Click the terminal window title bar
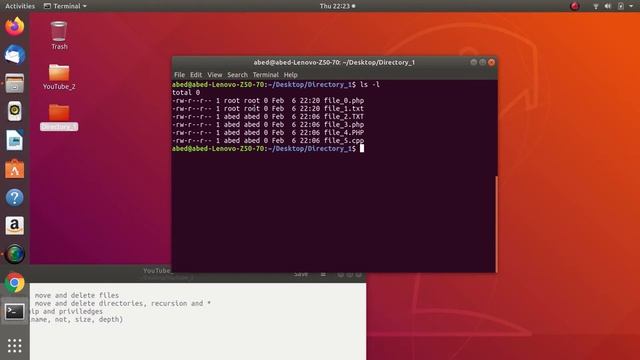Screen dimensions: 640x360 pyautogui.click(x=334, y=62)
